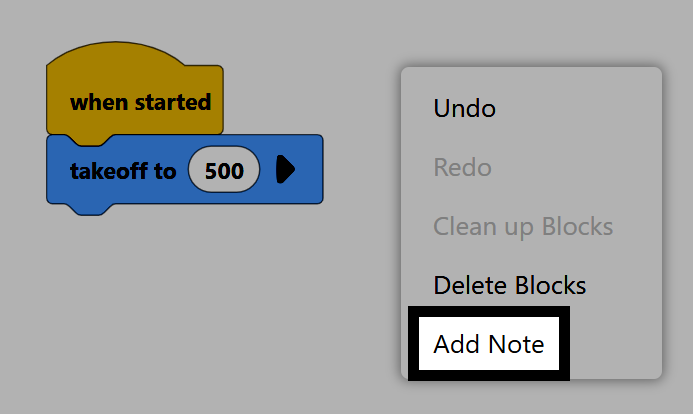Select the blue "takeoff to" block
The height and width of the screenshot is (414, 693).
(120, 171)
